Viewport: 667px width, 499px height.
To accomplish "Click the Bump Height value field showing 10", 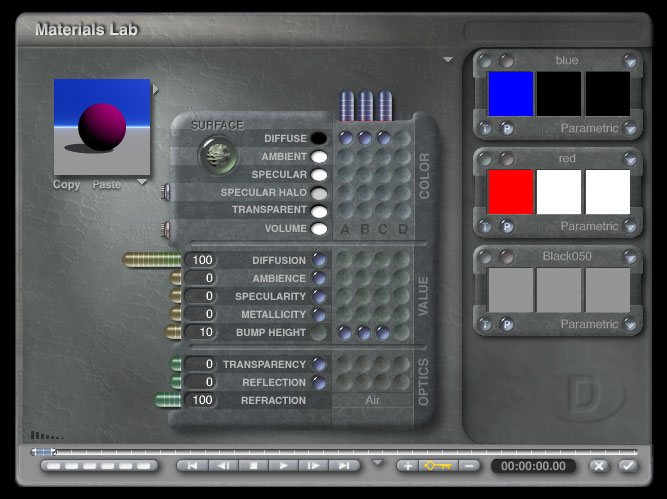I will [x=200, y=332].
